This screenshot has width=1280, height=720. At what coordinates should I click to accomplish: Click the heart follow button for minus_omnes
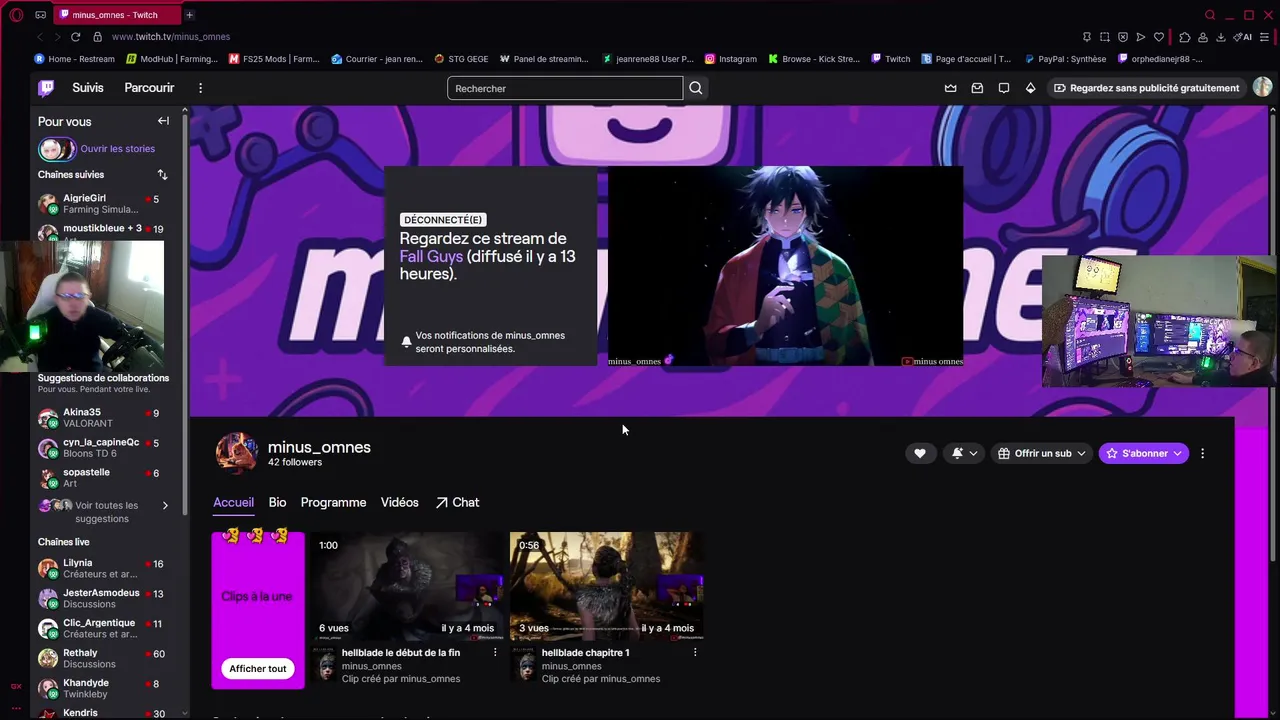point(920,453)
